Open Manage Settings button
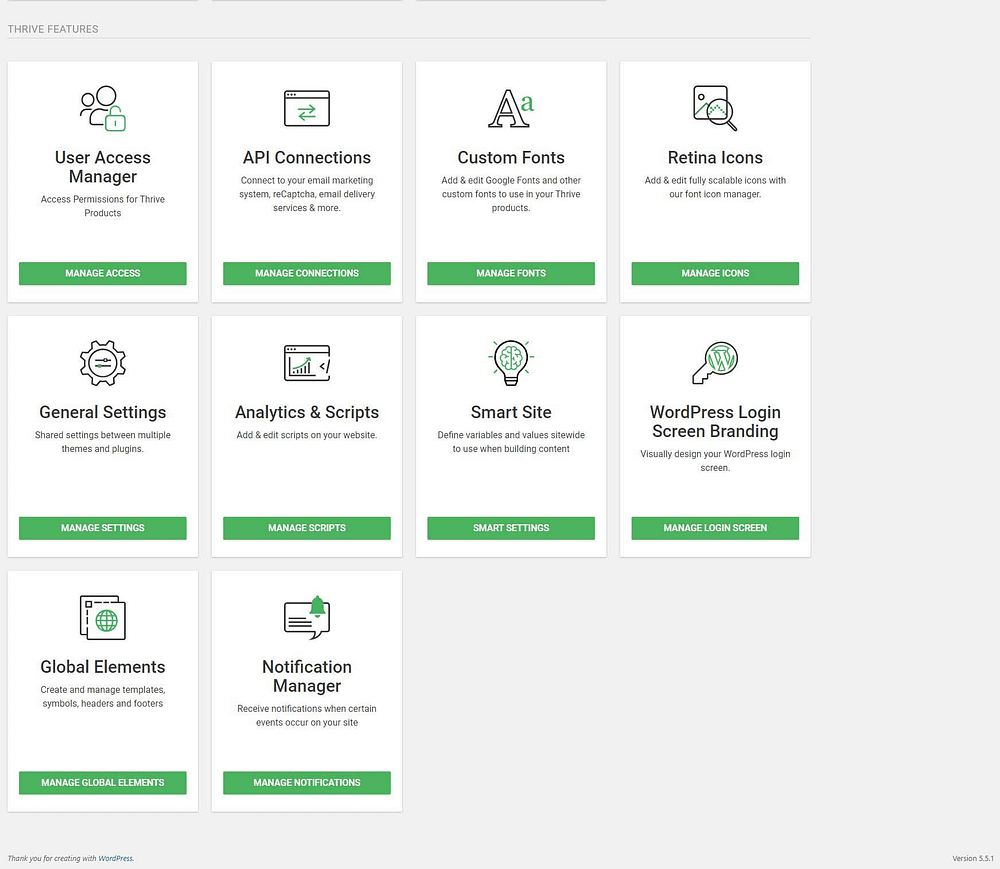The height and width of the screenshot is (869, 1000). point(103,529)
